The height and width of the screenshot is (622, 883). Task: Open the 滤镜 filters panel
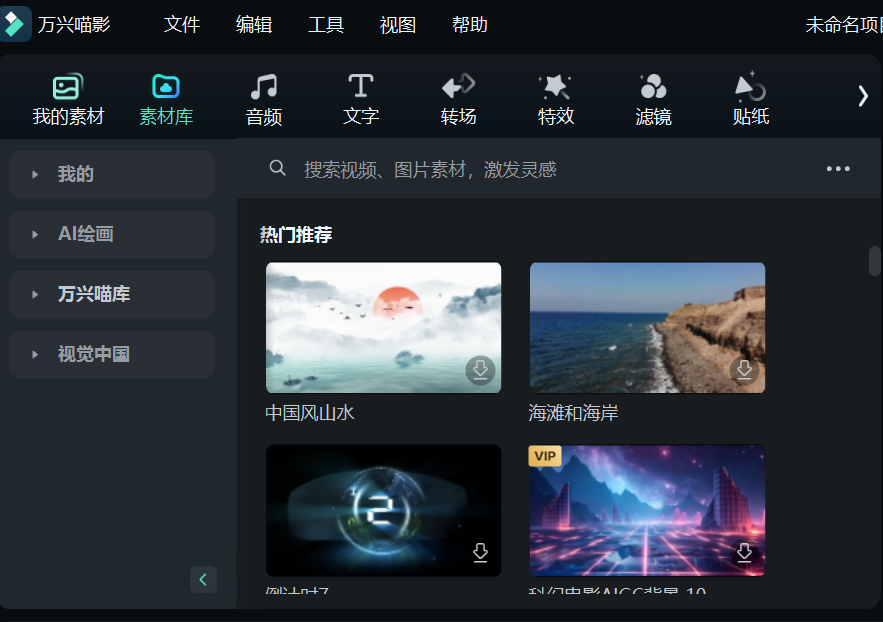tap(653, 97)
